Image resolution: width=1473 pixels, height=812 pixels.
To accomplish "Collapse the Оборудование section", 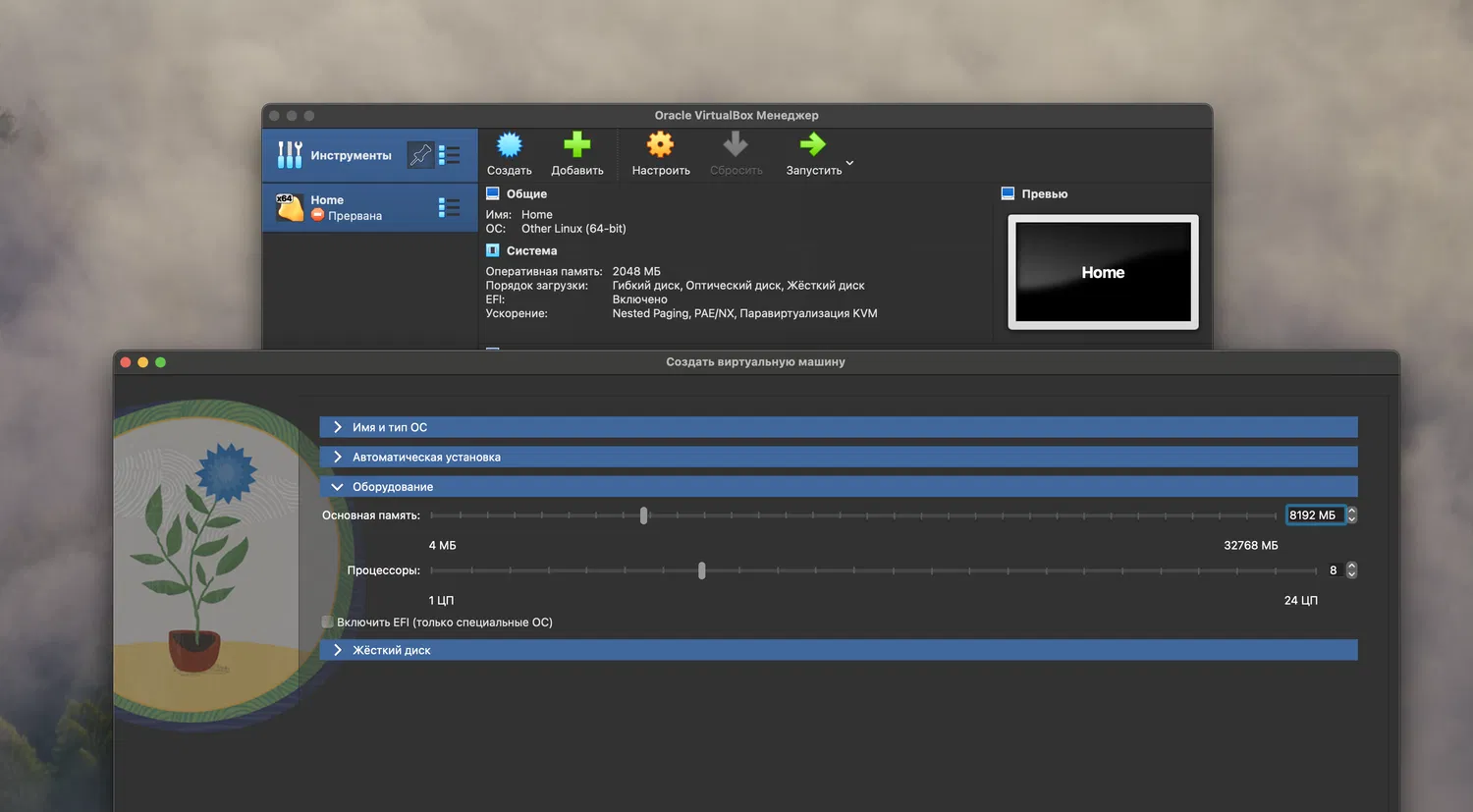I will (x=839, y=487).
